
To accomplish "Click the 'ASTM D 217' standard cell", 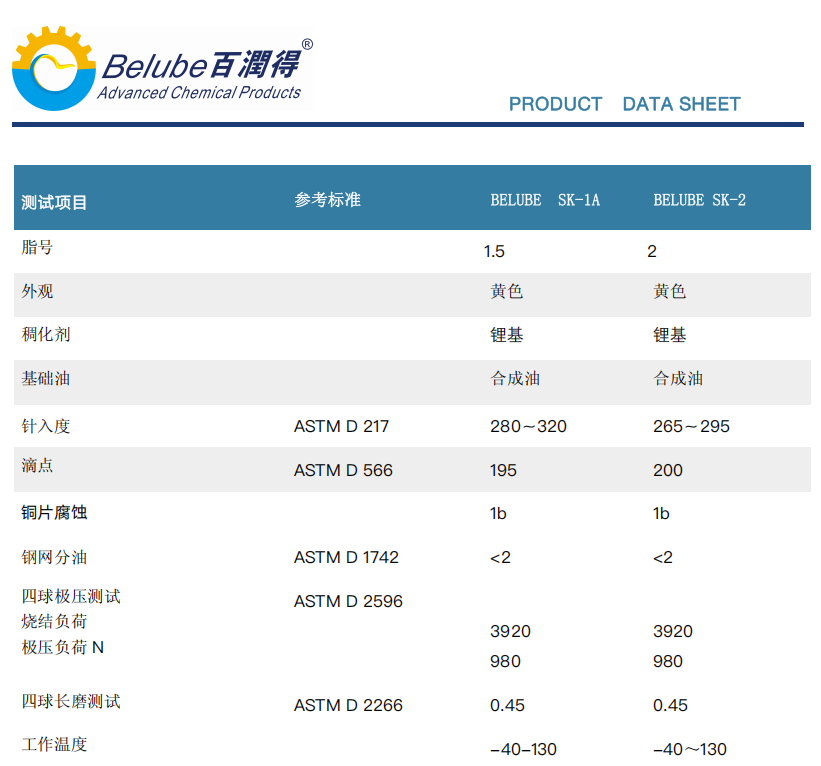I will 341,427.
